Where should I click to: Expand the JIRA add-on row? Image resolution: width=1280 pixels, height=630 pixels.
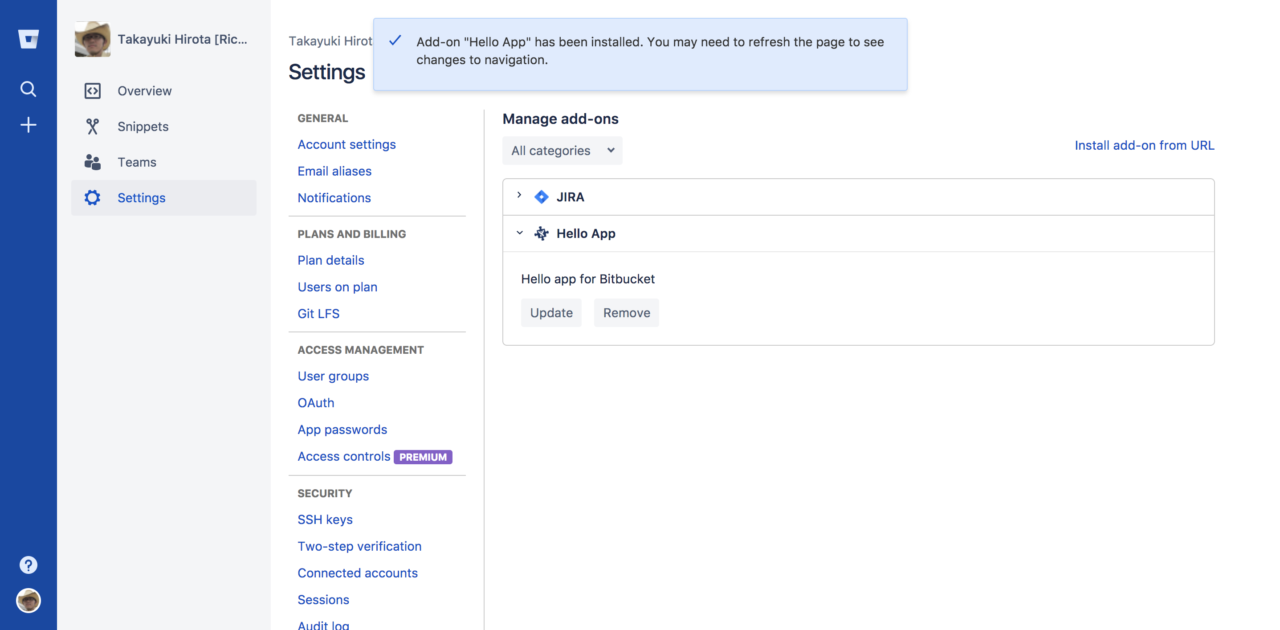pyautogui.click(x=519, y=196)
